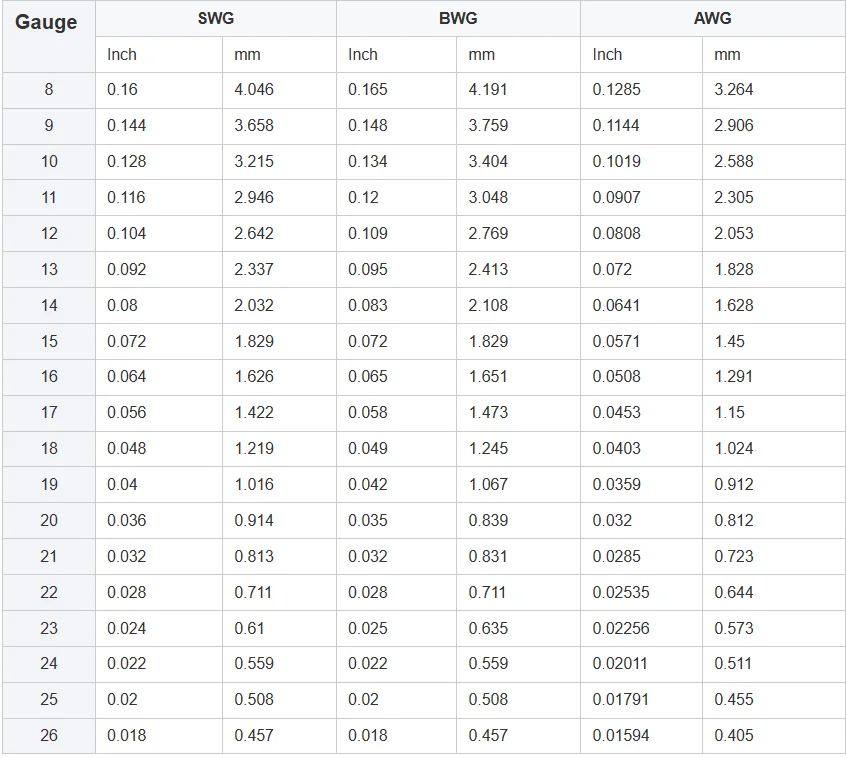Click the Gauge column header

[x=46, y=24]
